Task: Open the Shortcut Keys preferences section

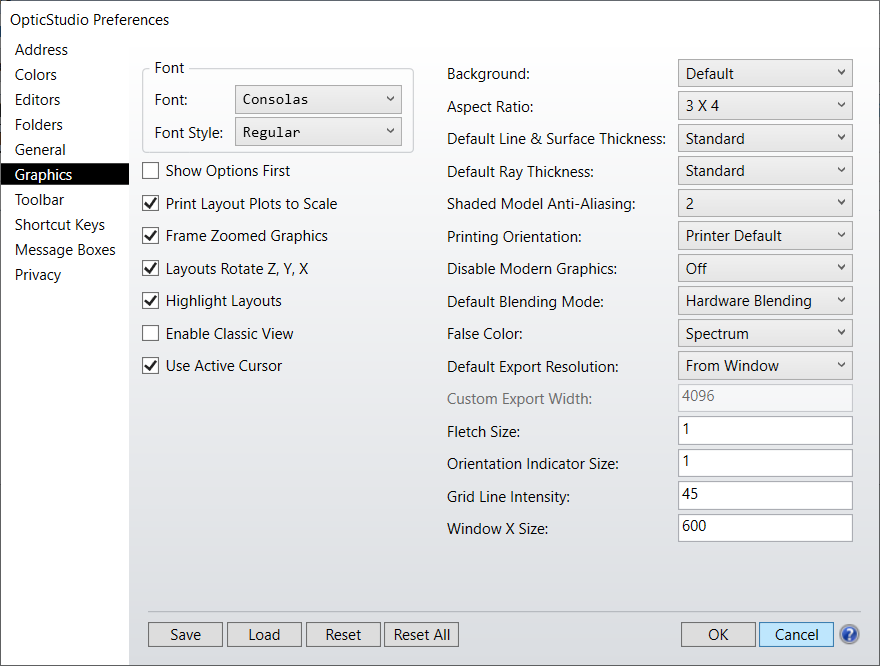Action: pyautogui.click(x=60, y=225)
